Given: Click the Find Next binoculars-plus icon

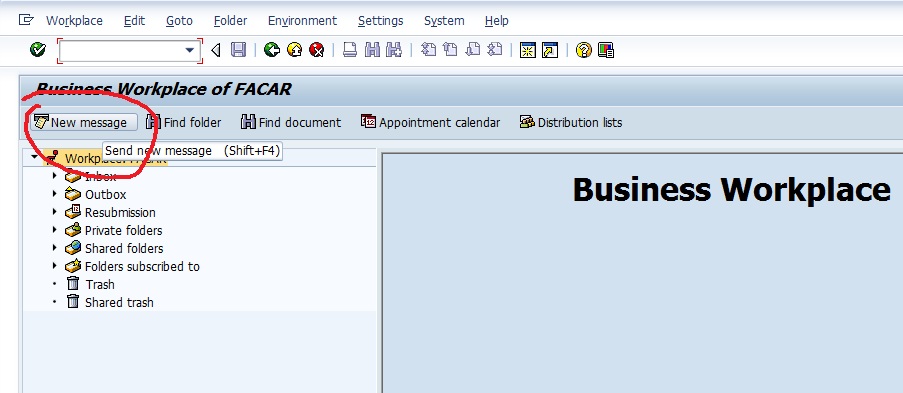Looking at the screenshot, I should click(394, 50).
